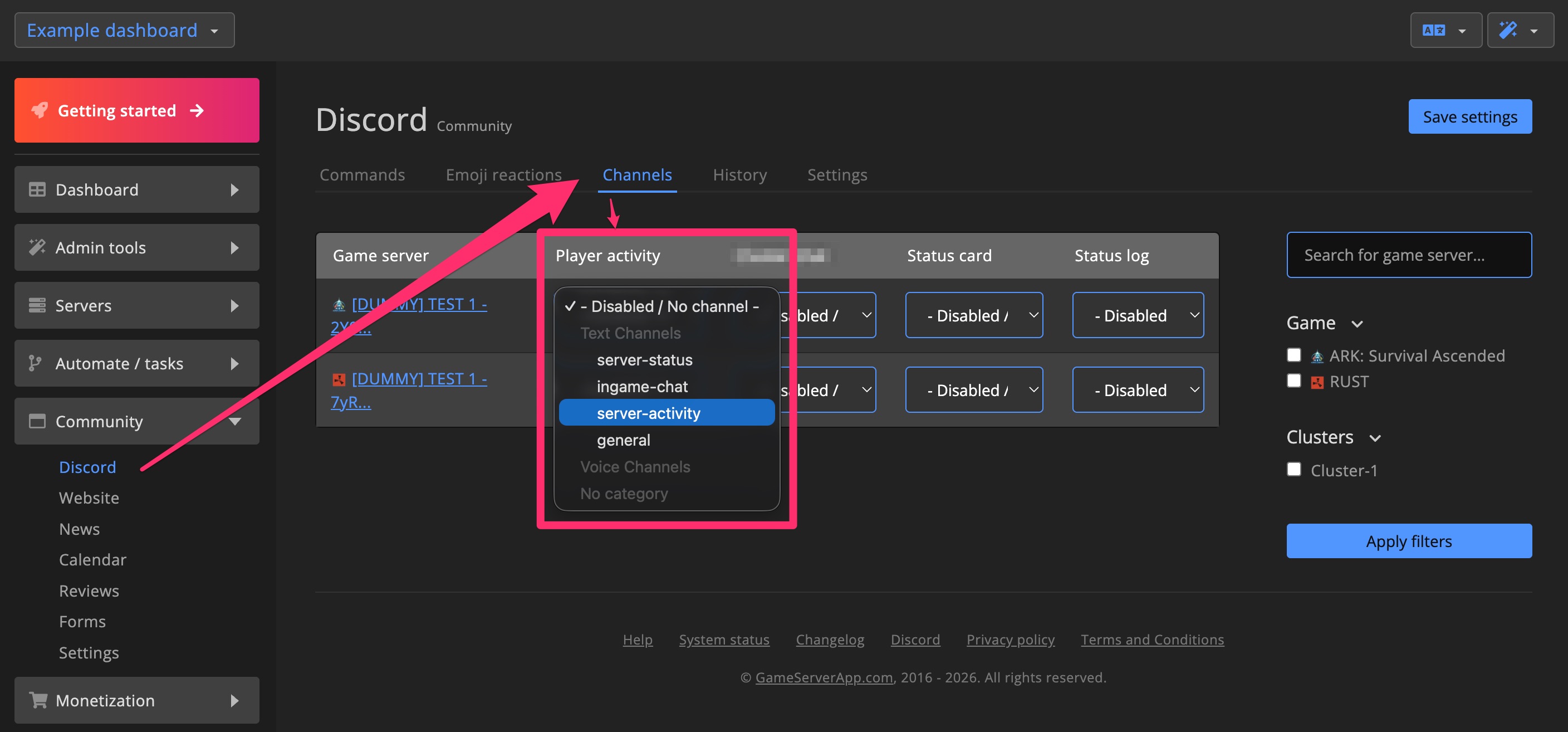The height and width of the screenshot is (732, 1568).
Task: Open the Terms and Conditions link
Action: click(x=1152, y=639)
